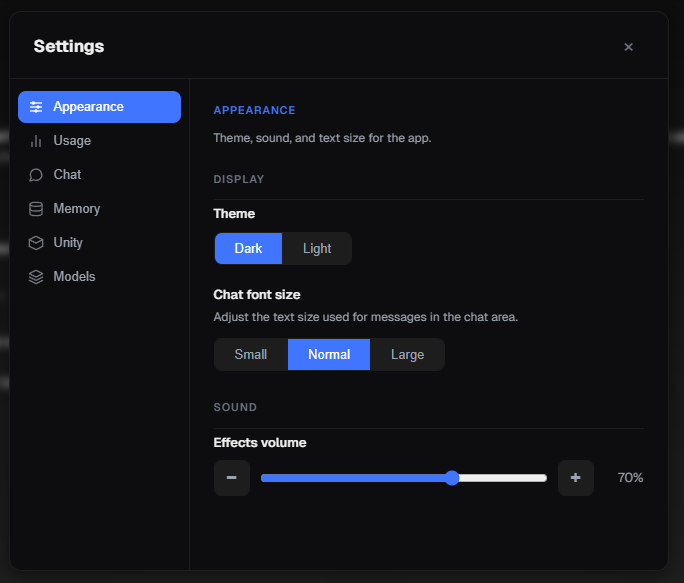Open the Appearance settings tab
684x583 pixels.
(99, 107)
